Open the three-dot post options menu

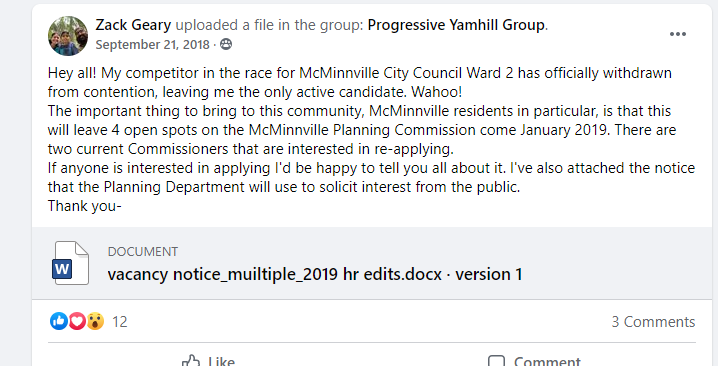pyautogui.click(x=677, y=34)
